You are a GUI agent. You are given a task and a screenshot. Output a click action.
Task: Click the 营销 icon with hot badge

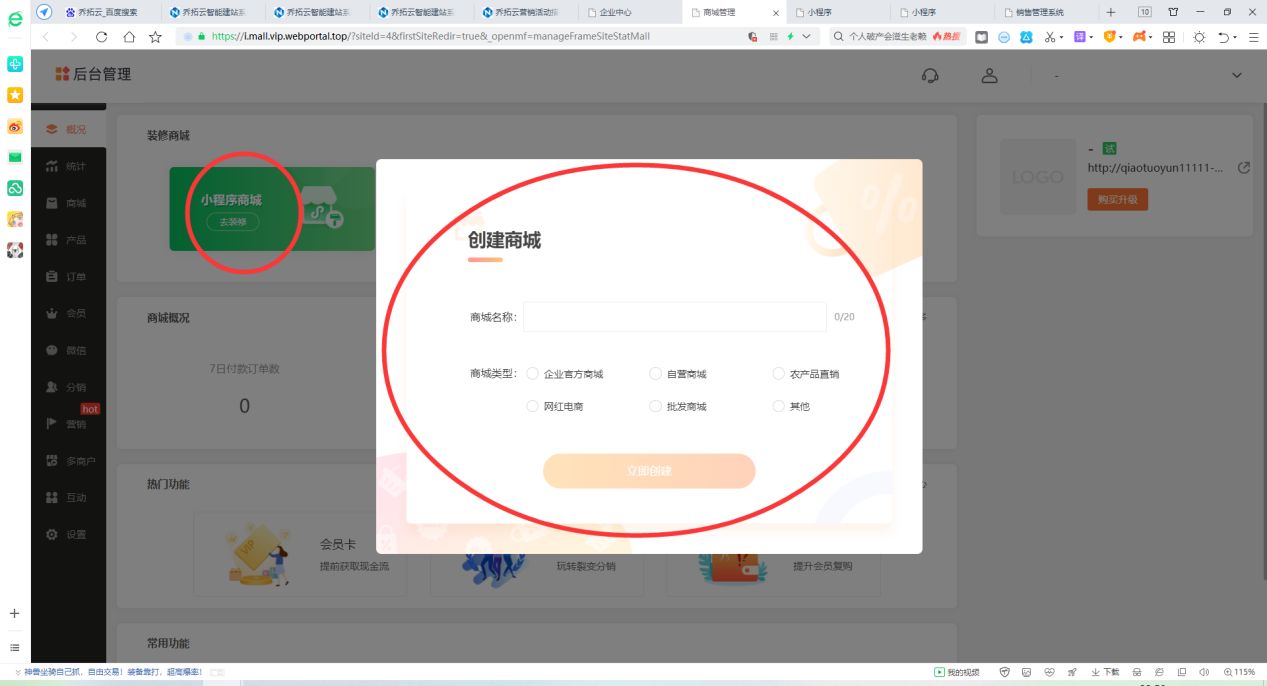pos(68,422)
